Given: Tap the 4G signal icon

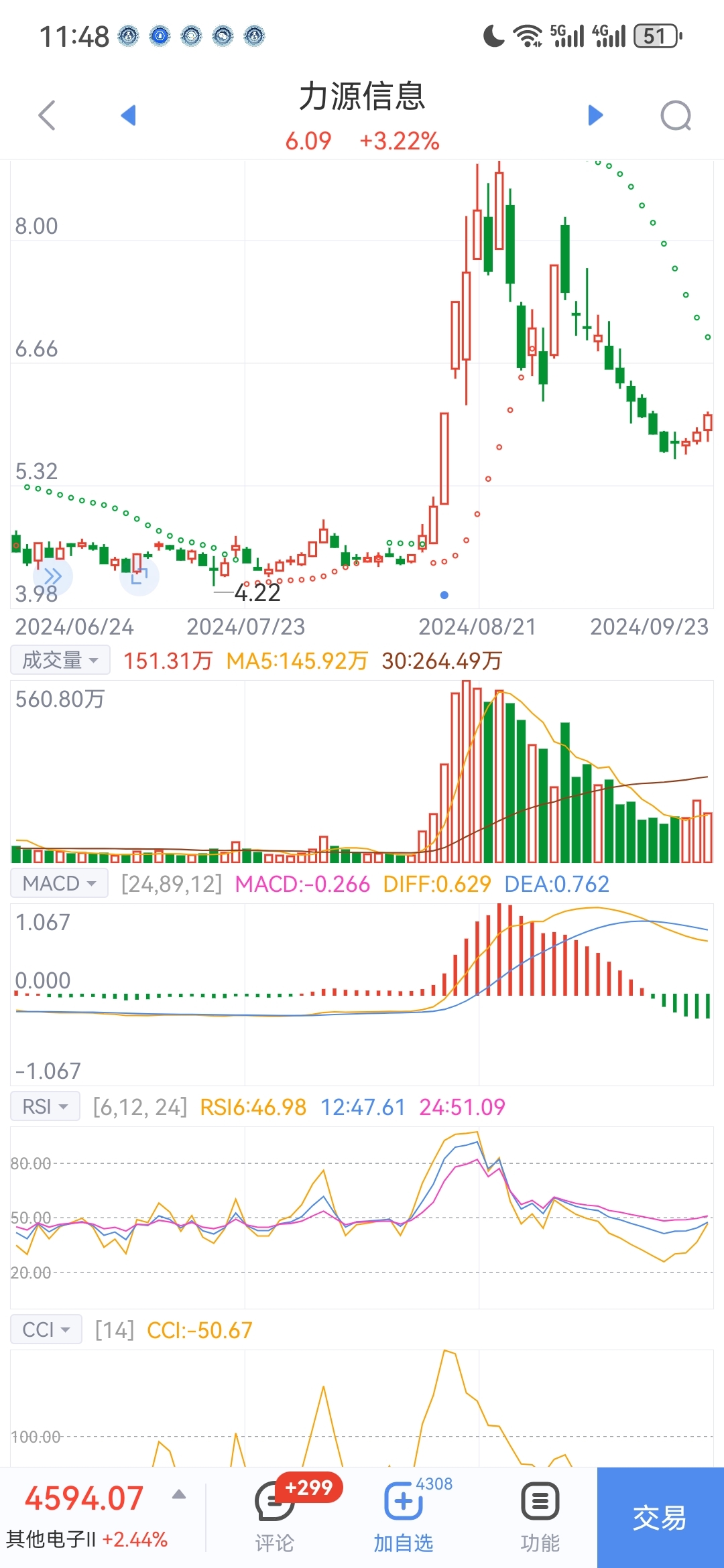Looking at the screenshot, I should 609,36.
